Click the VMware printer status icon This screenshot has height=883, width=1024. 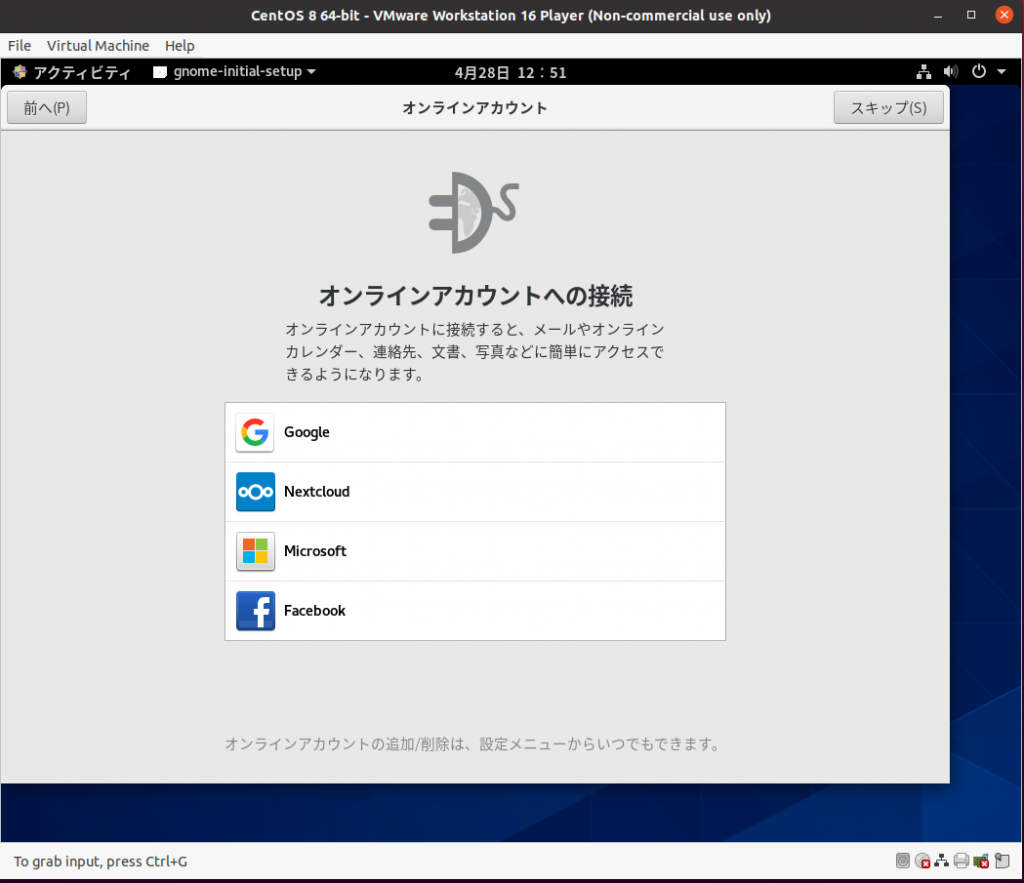(961, 861)
